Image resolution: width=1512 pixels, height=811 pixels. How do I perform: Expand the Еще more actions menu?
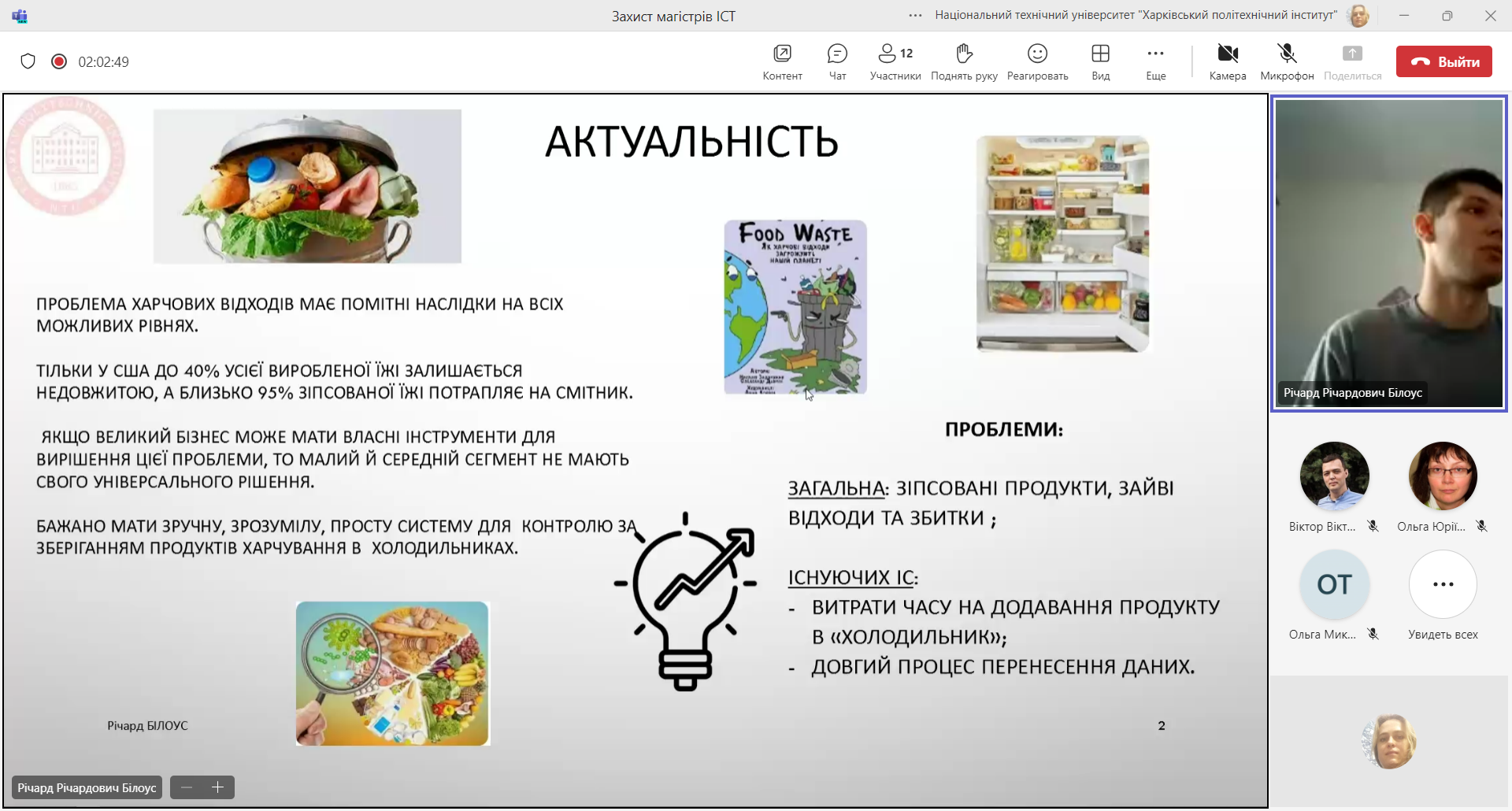1155,61
